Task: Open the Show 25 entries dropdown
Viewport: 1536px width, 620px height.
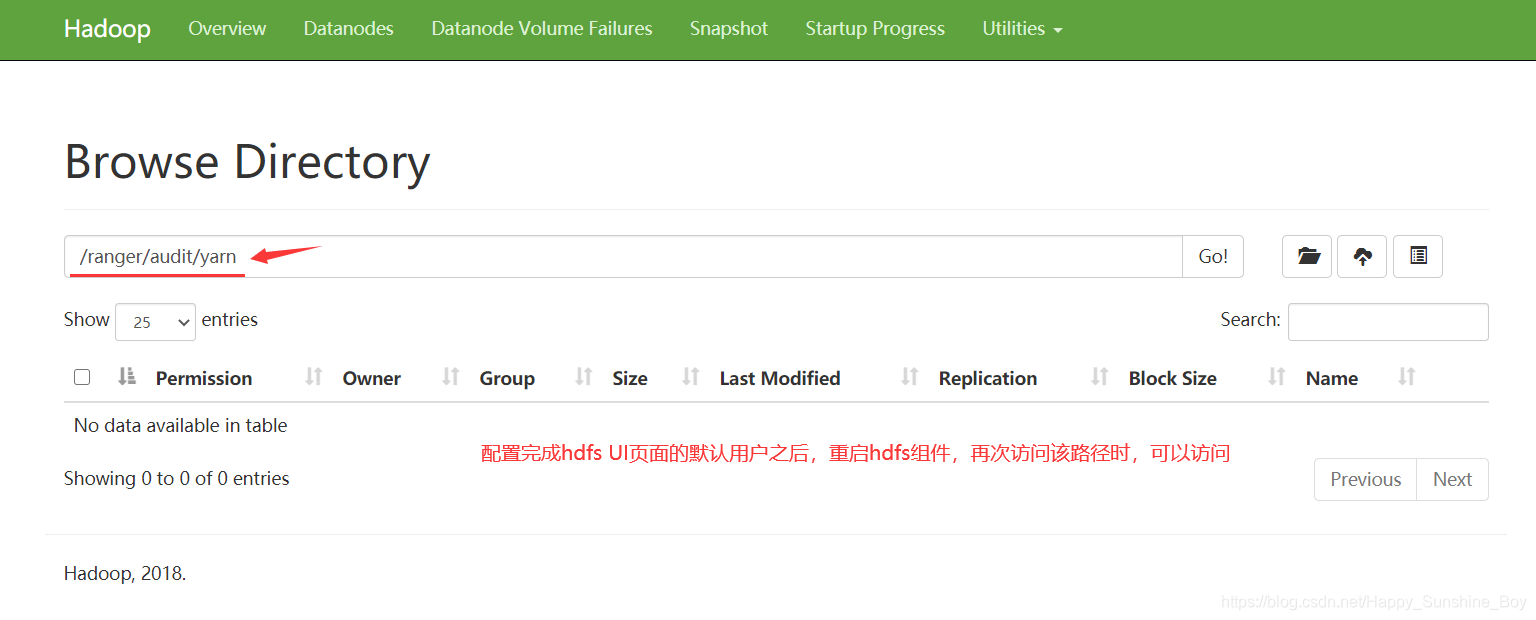Action: click(x=155, y=321)
